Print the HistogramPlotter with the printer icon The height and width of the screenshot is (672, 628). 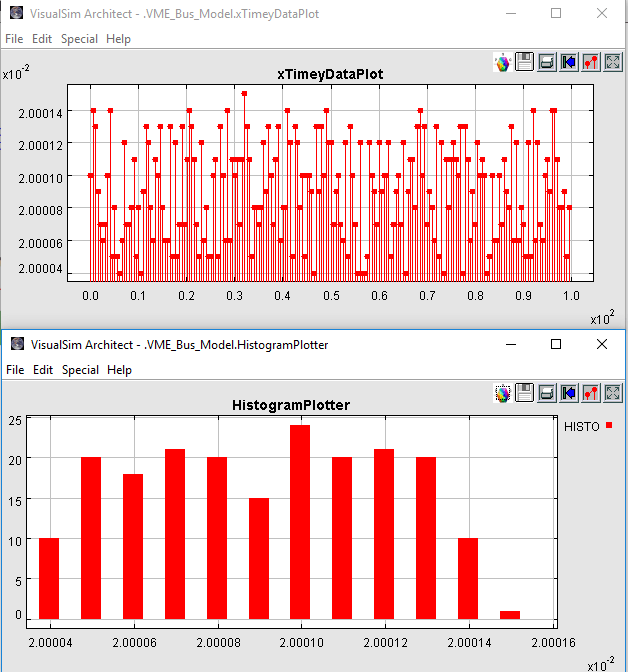pos(547,394)
